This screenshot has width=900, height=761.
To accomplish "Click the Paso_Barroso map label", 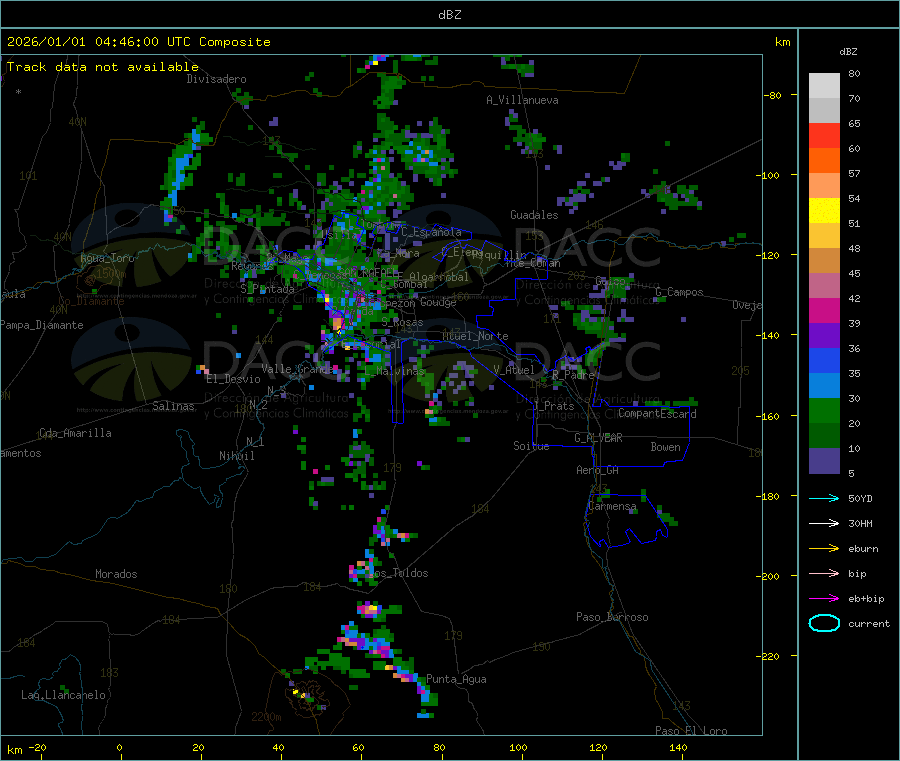I will click(x=612, y=617).
